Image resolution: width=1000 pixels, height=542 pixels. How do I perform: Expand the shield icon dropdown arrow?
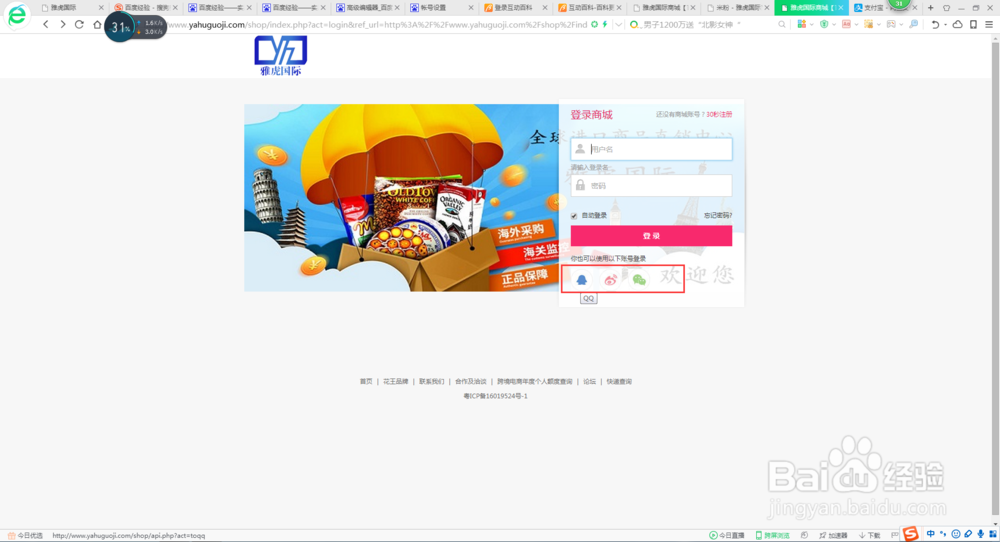pyautogui.click(x=834, y=25)
